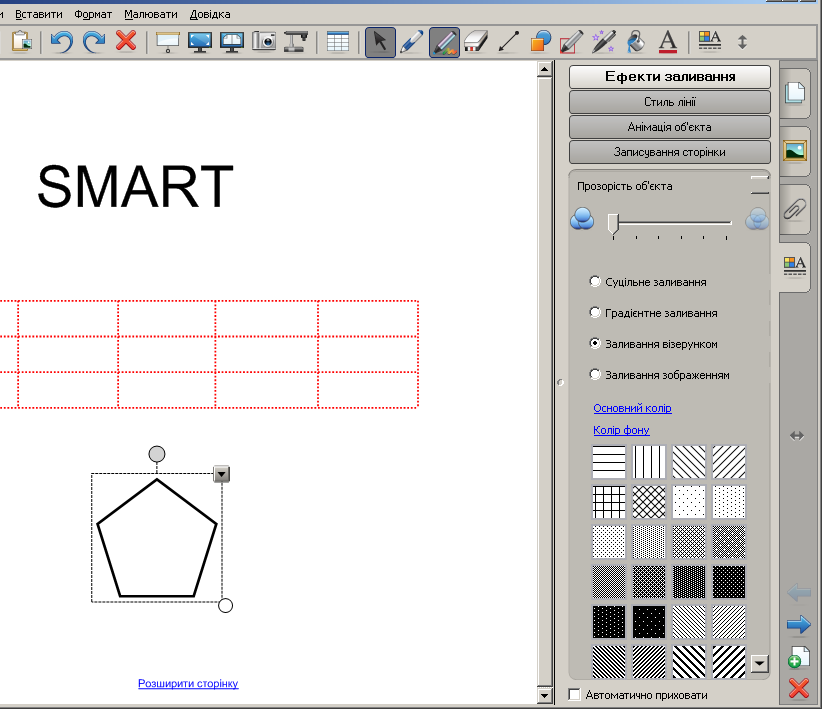Move sidebar to the other side

point(797,436)
